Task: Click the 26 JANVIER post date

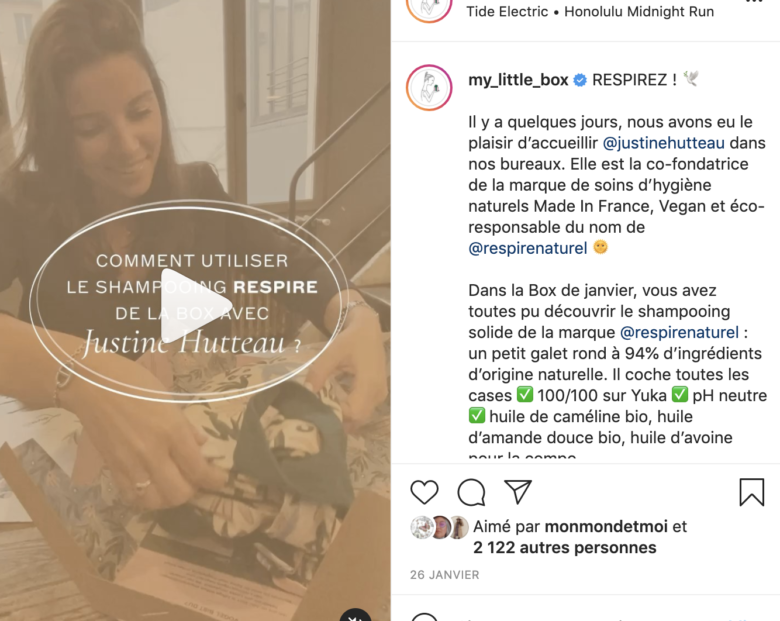Action: (x=444, y=575)
